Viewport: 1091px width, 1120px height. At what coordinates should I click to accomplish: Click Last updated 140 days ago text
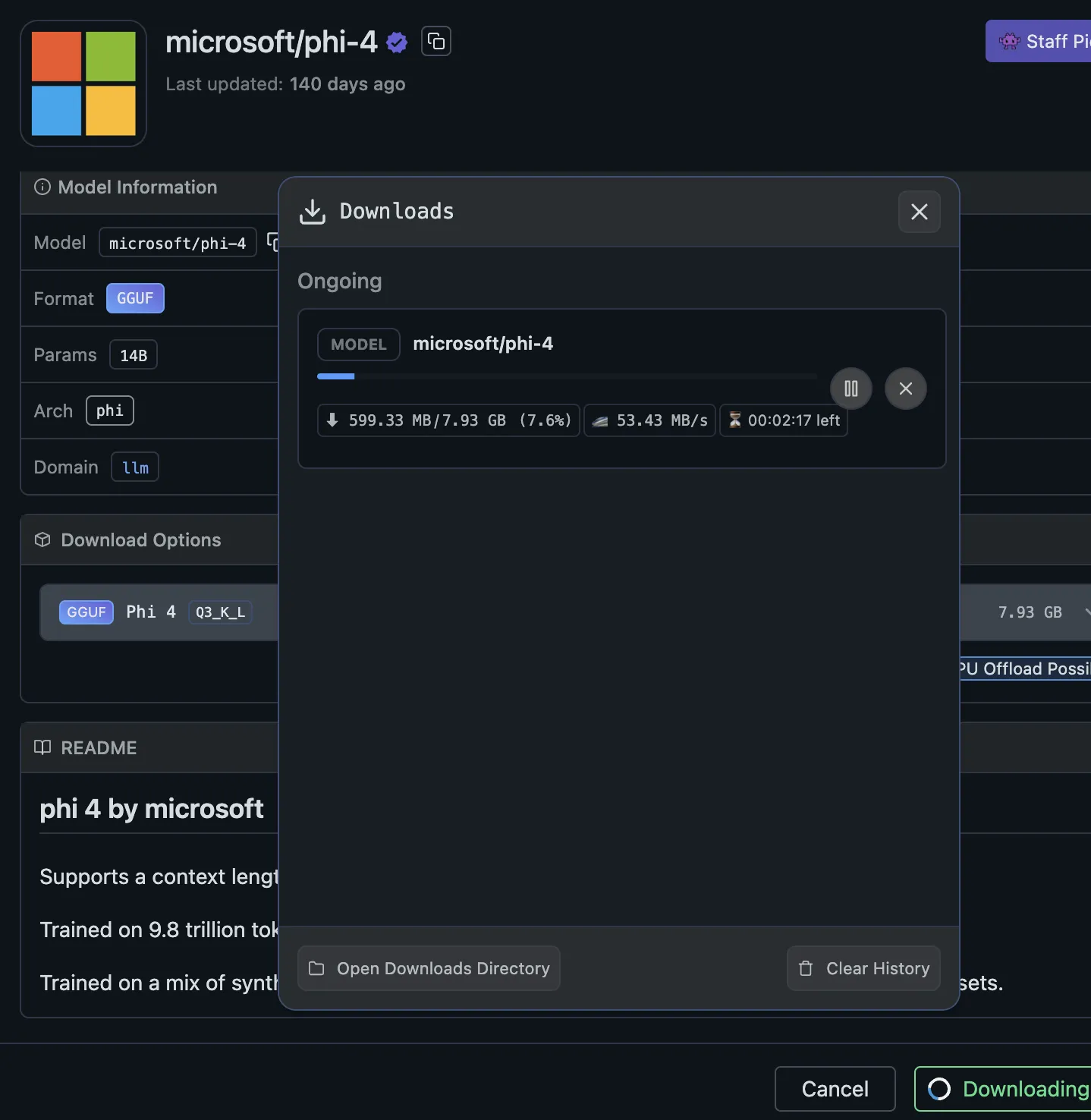285,83
